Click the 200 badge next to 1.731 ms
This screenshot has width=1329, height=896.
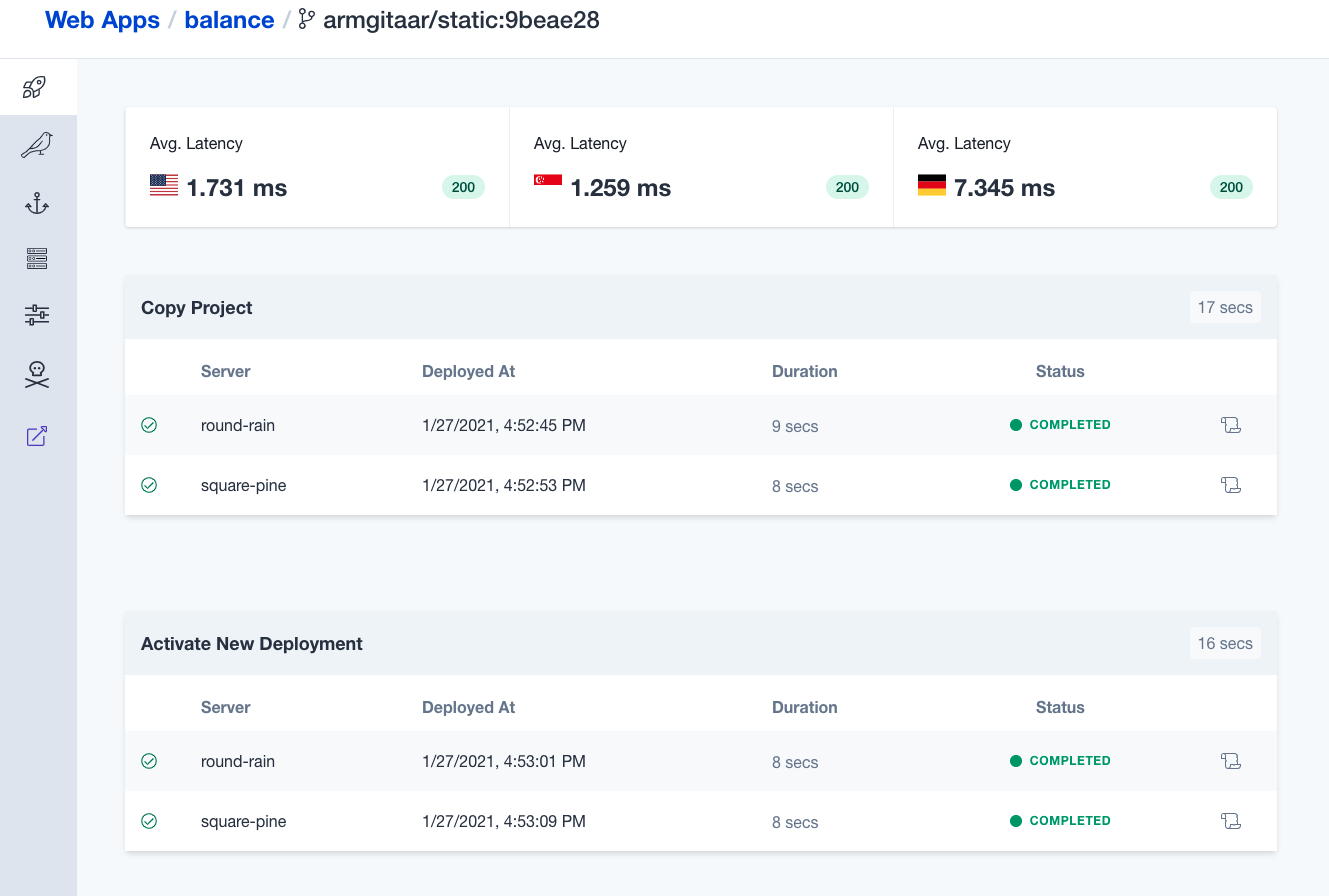463,187
